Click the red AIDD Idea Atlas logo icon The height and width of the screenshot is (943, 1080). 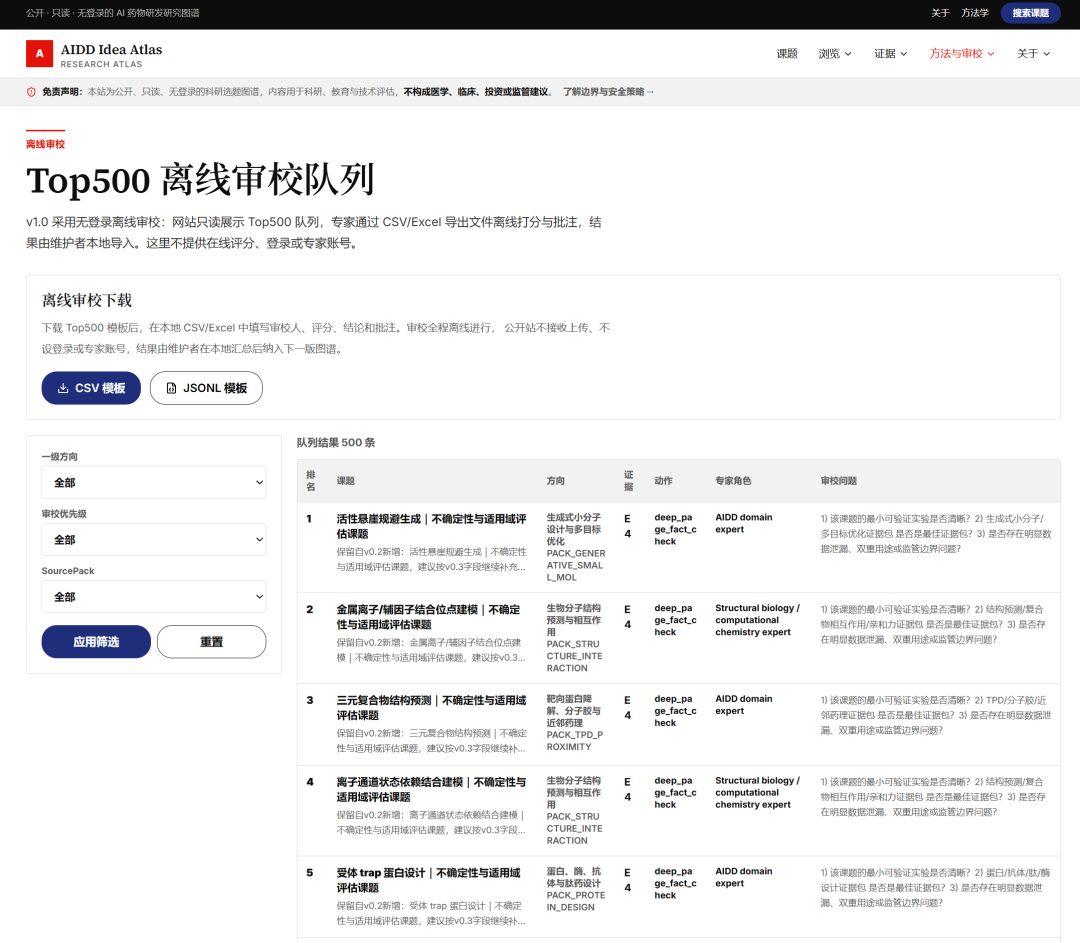39,54
